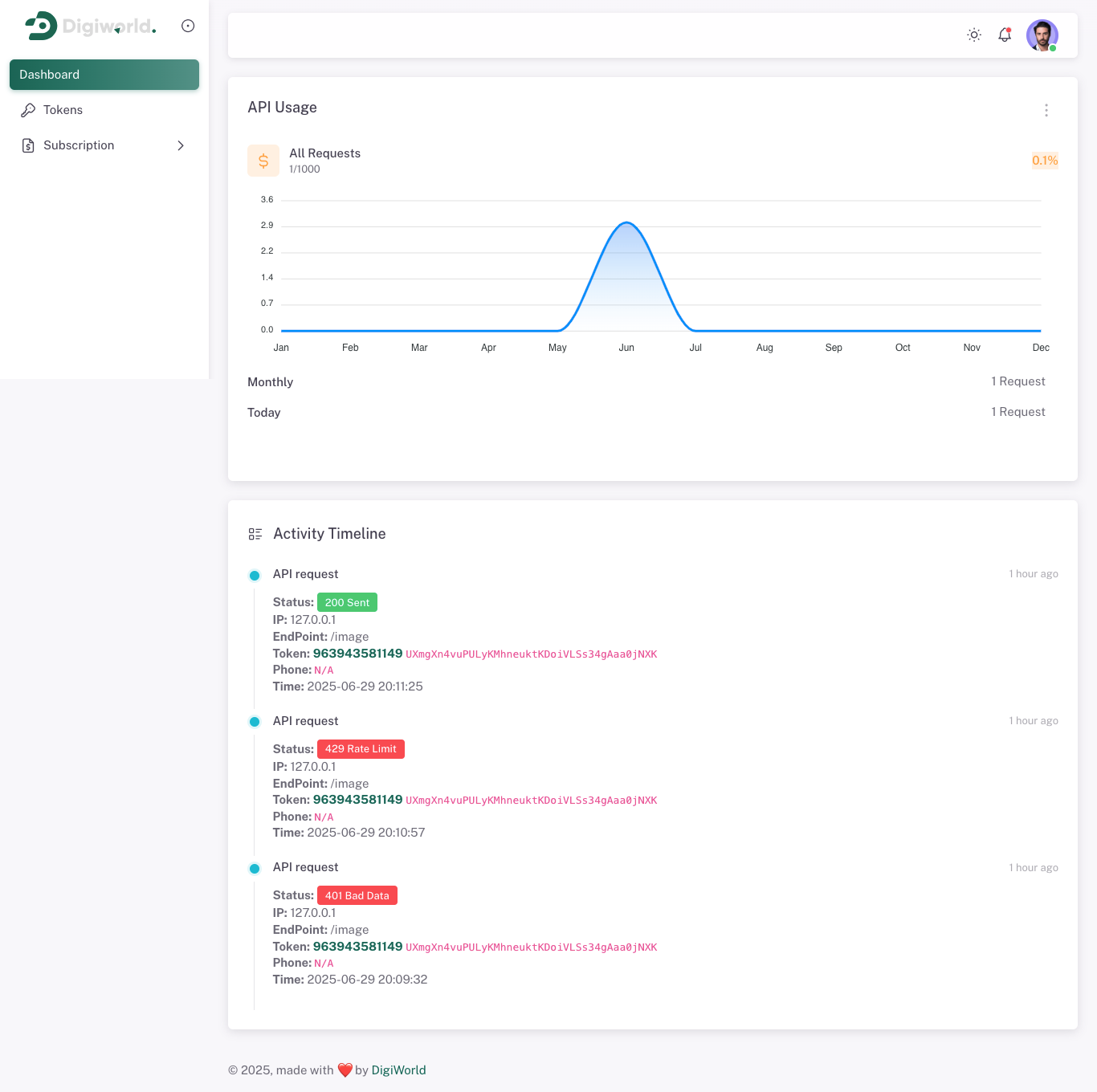Click the 200 Sent status badge
This screenshot has width=1097, height=1092.
coord(347,602)
